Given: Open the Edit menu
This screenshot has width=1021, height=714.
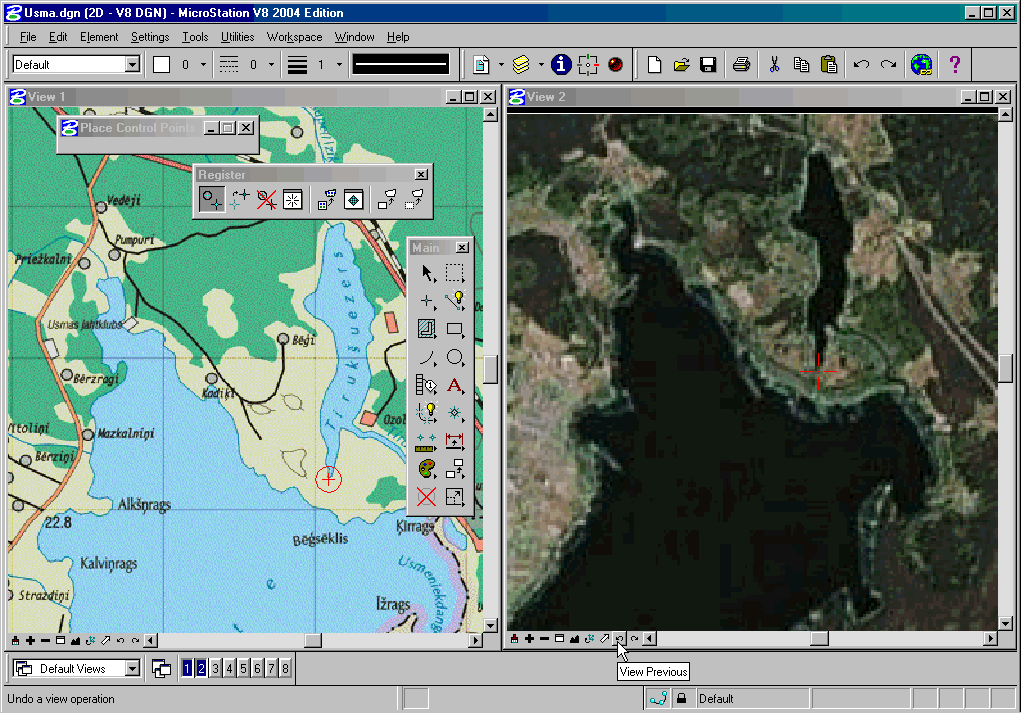Looking at the screenshot, I should pos(58,37).
